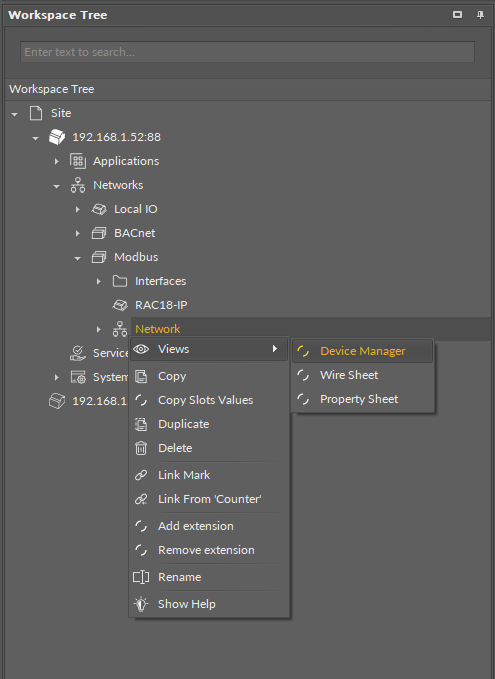Image resolution: width=495 pixels, height=679 pixels.
Task: Click the pin icon in the panel header
Action: click(480, 15)
